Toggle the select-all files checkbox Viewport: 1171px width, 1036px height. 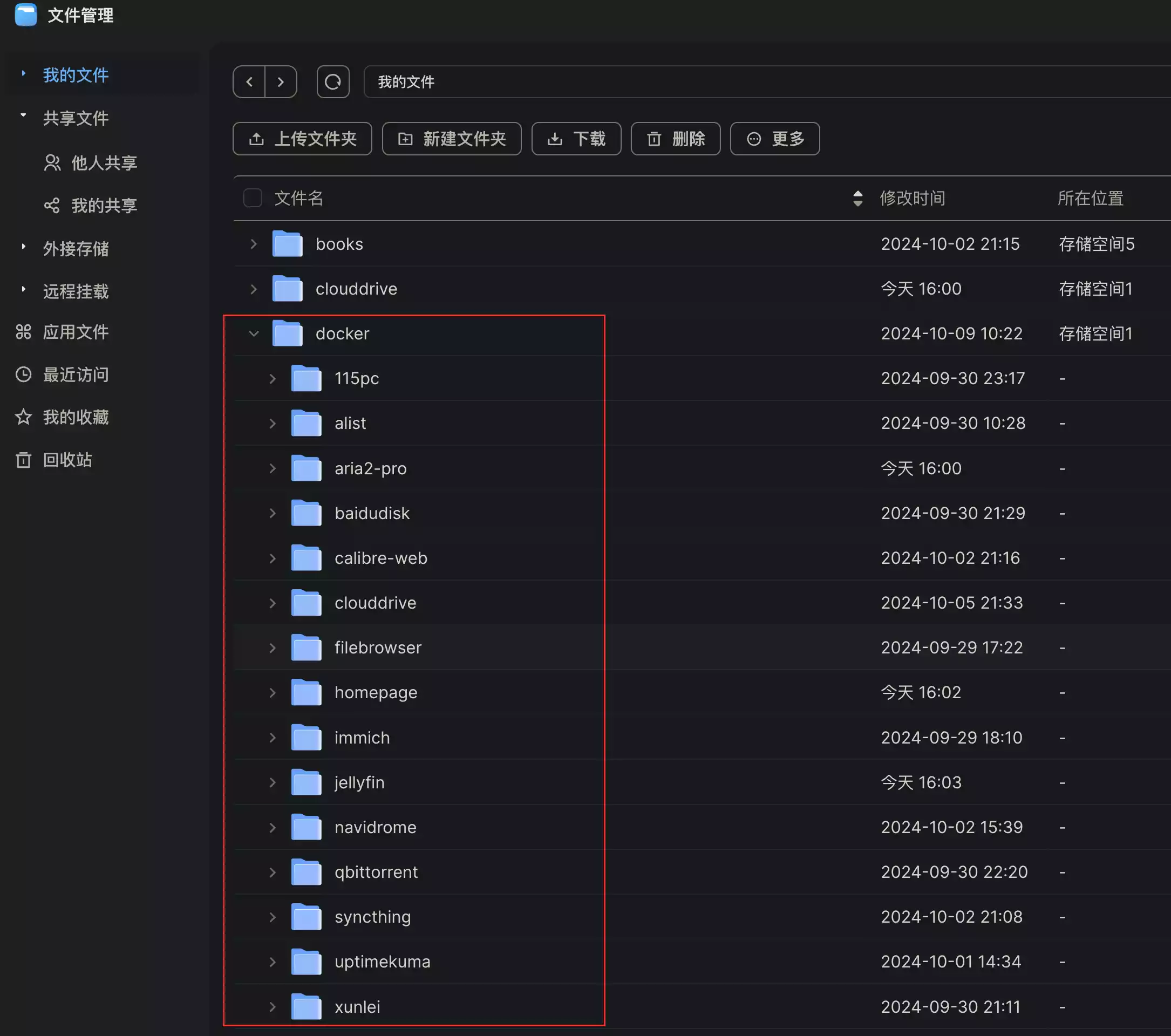point(253,198)
